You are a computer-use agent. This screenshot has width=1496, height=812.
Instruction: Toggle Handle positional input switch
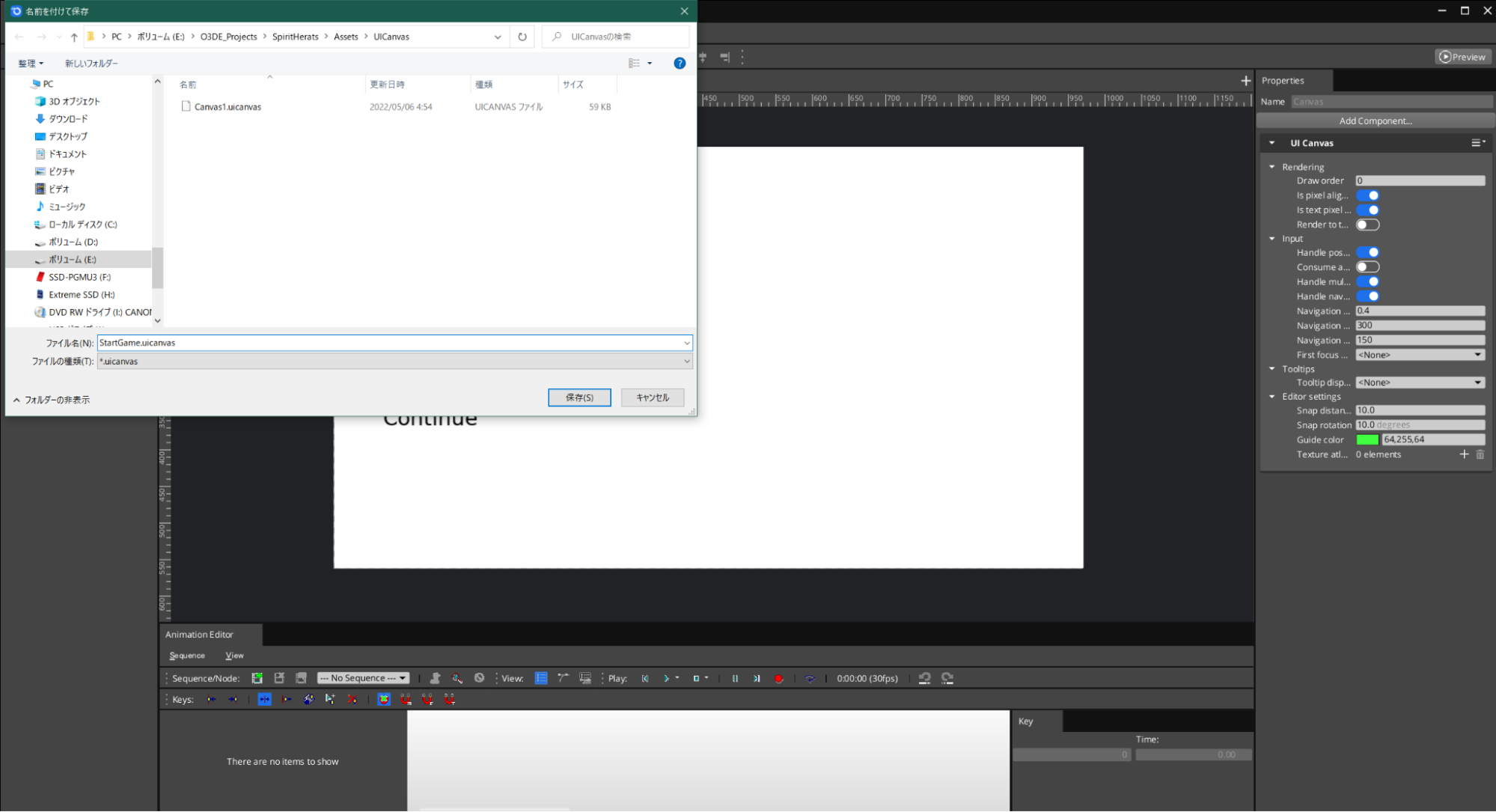point(1367,252)
